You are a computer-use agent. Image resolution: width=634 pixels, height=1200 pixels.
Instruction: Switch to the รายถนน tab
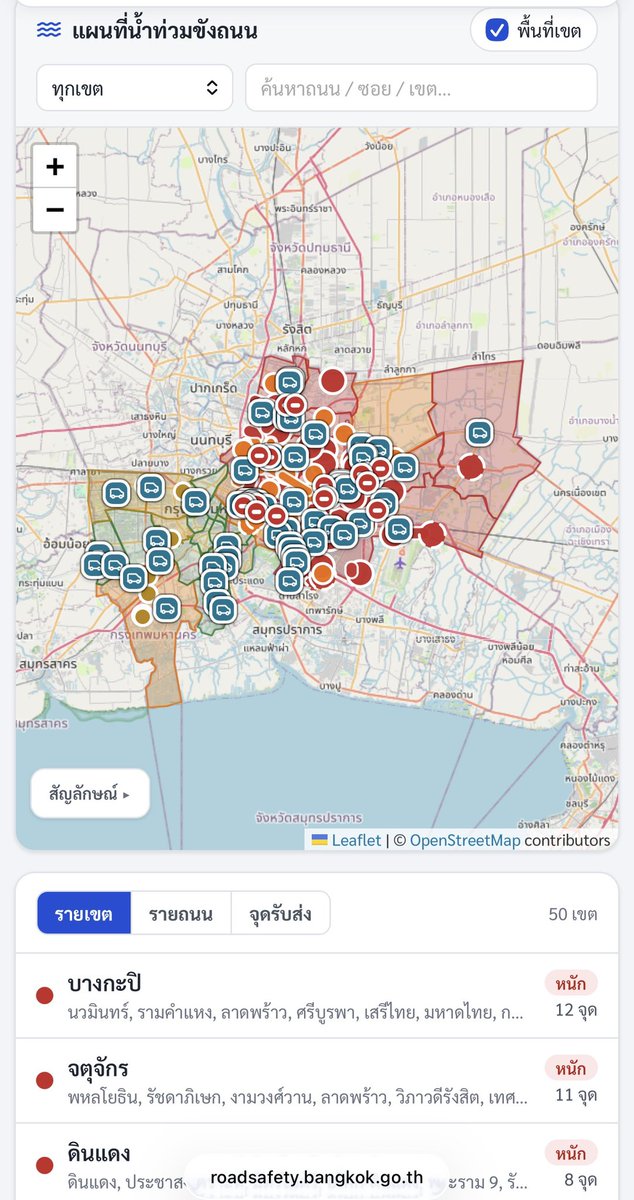tap(181, 914)
